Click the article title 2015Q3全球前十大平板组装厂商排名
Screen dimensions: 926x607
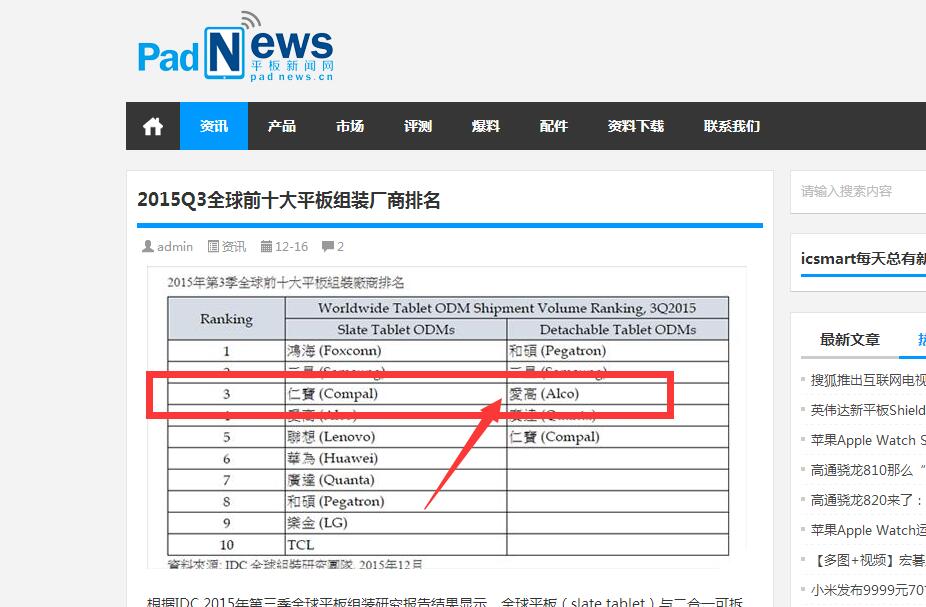[x=292, y=199]
